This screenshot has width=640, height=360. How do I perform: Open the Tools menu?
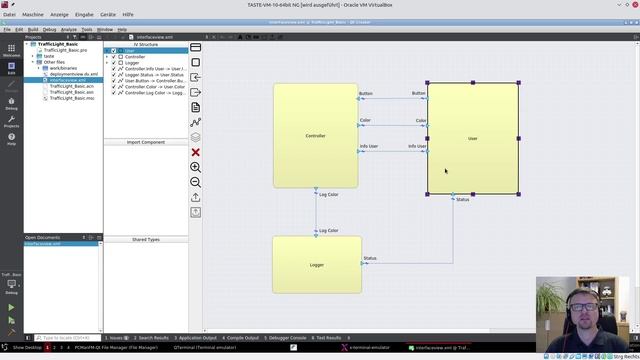click(x=87, y=30)
